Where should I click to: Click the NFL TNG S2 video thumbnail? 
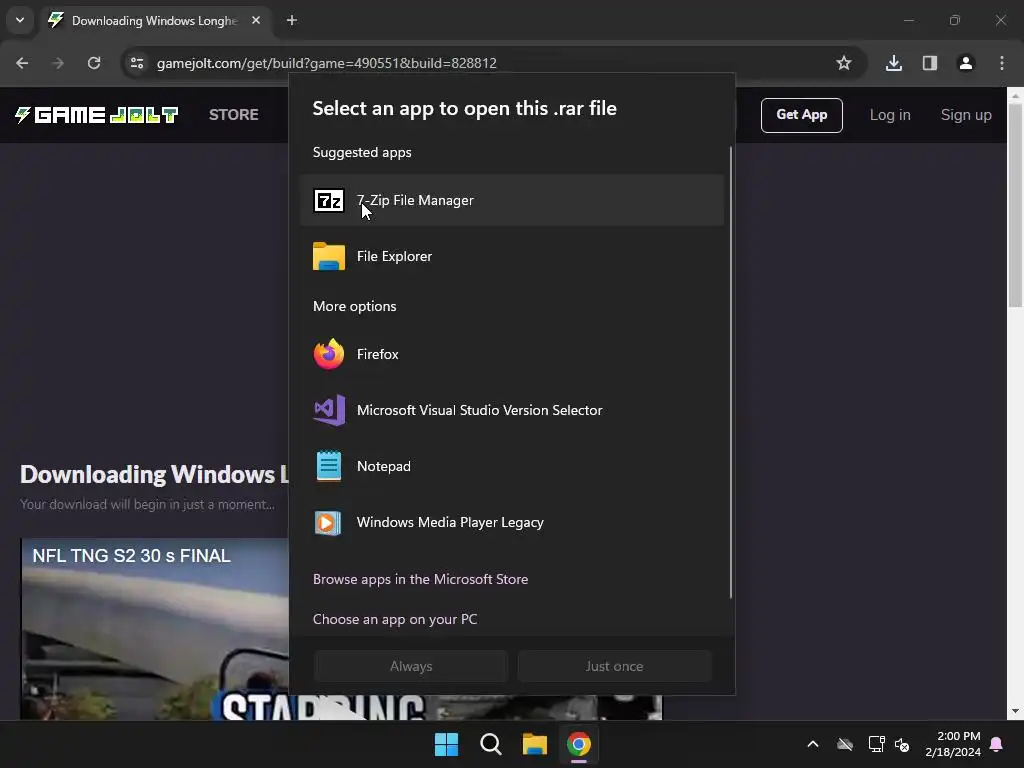(x=155, y=629)
